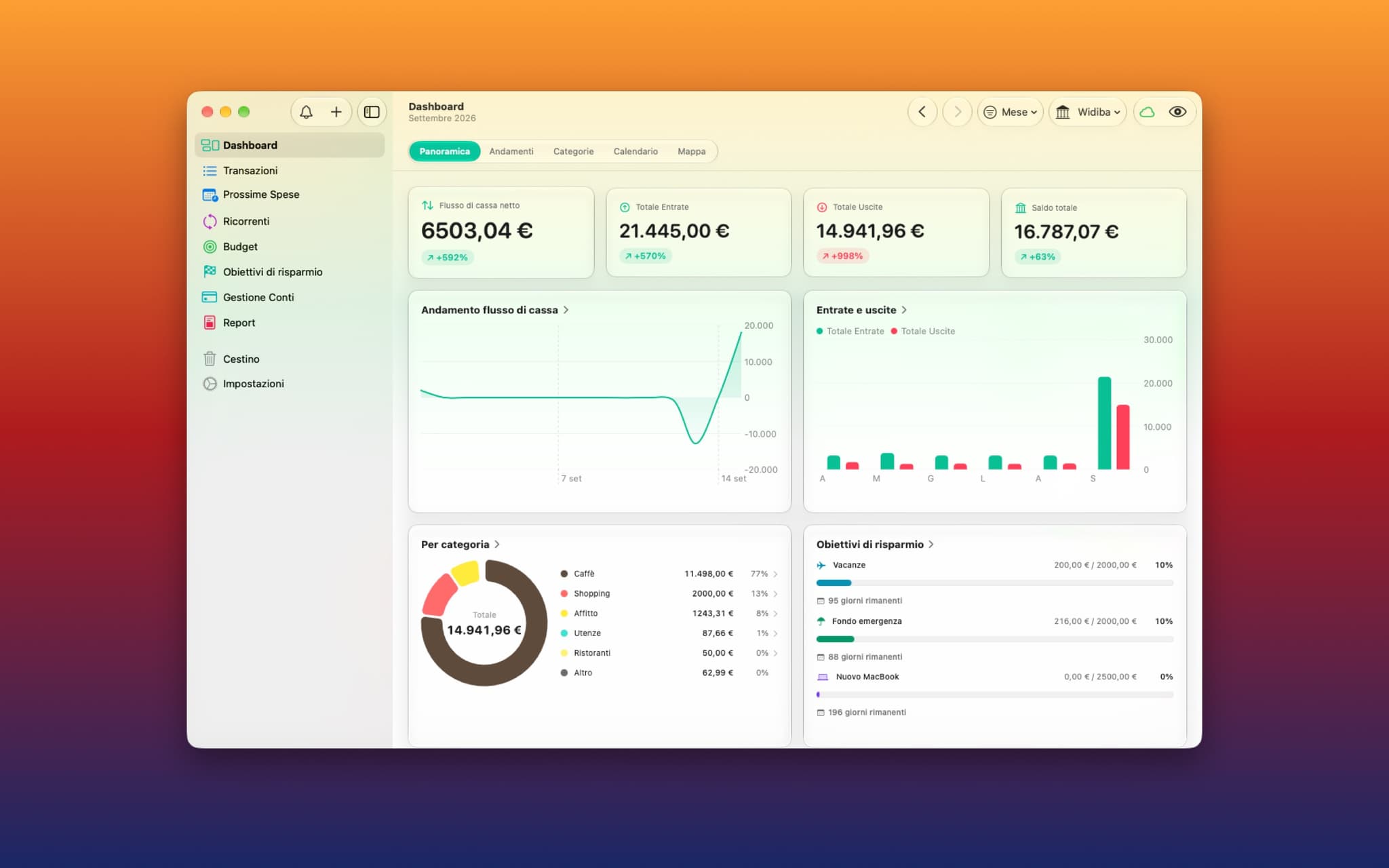Click Flusso di cassa netto arrows icon
The width and height of the screenshot is (1389, 868).
[427, 205]
